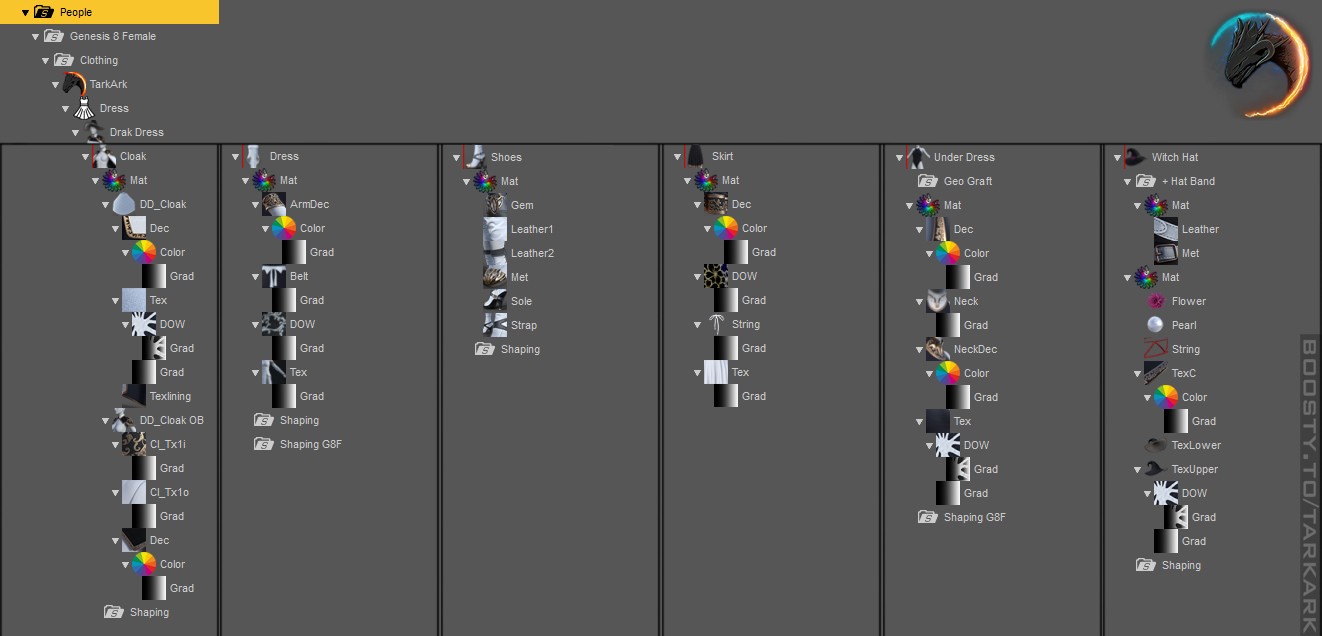Click the DD_Cloak preset icon

pyautogui.click(x=123, y=204)
